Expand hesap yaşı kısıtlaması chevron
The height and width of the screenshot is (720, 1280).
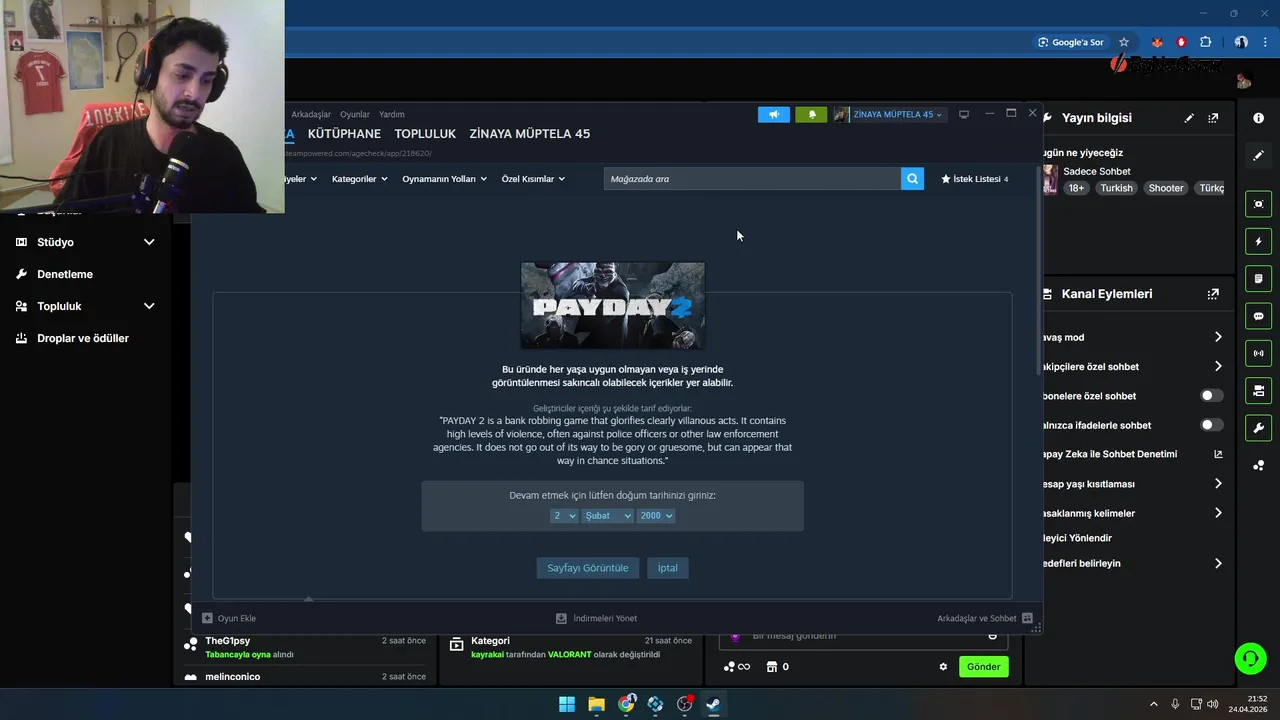(x=1218, y=484)
